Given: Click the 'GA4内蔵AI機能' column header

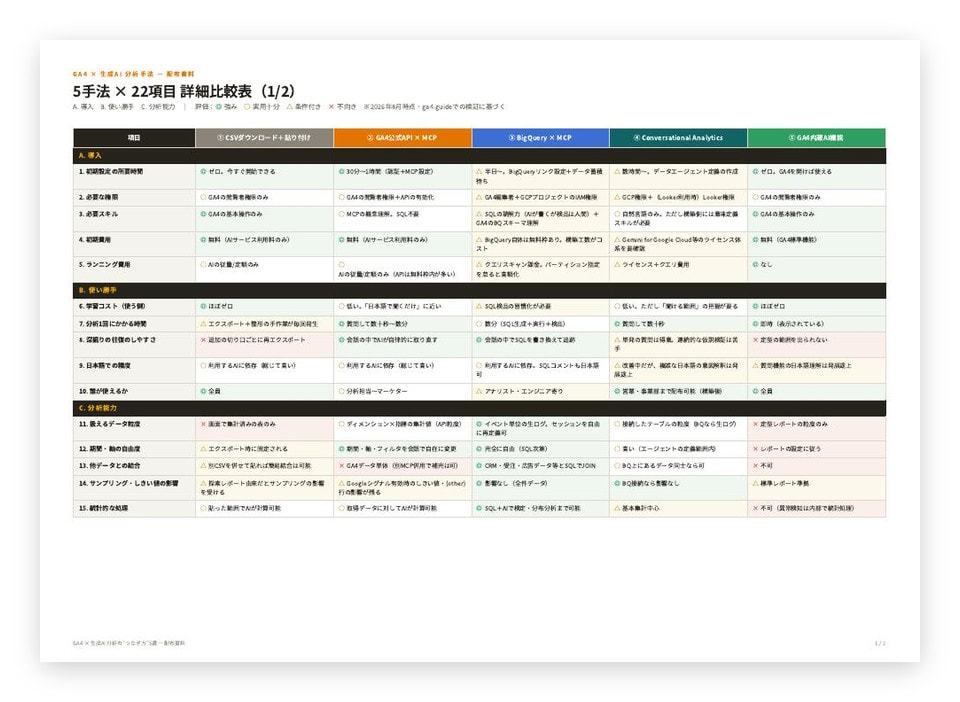Looking at the screenshot, I should [x=816, y=138].
